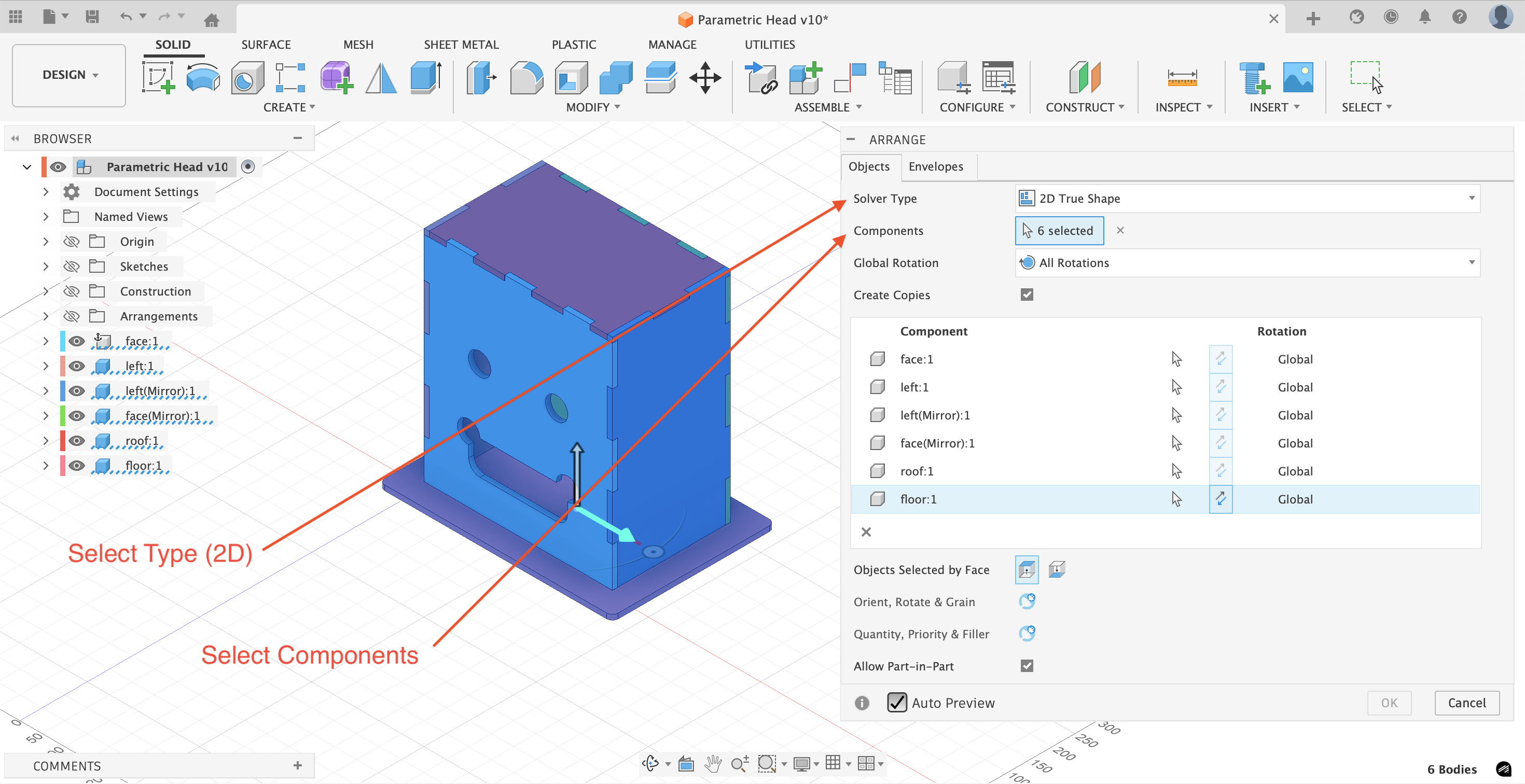Uncheck the Create Copies checkbox

1027,295
